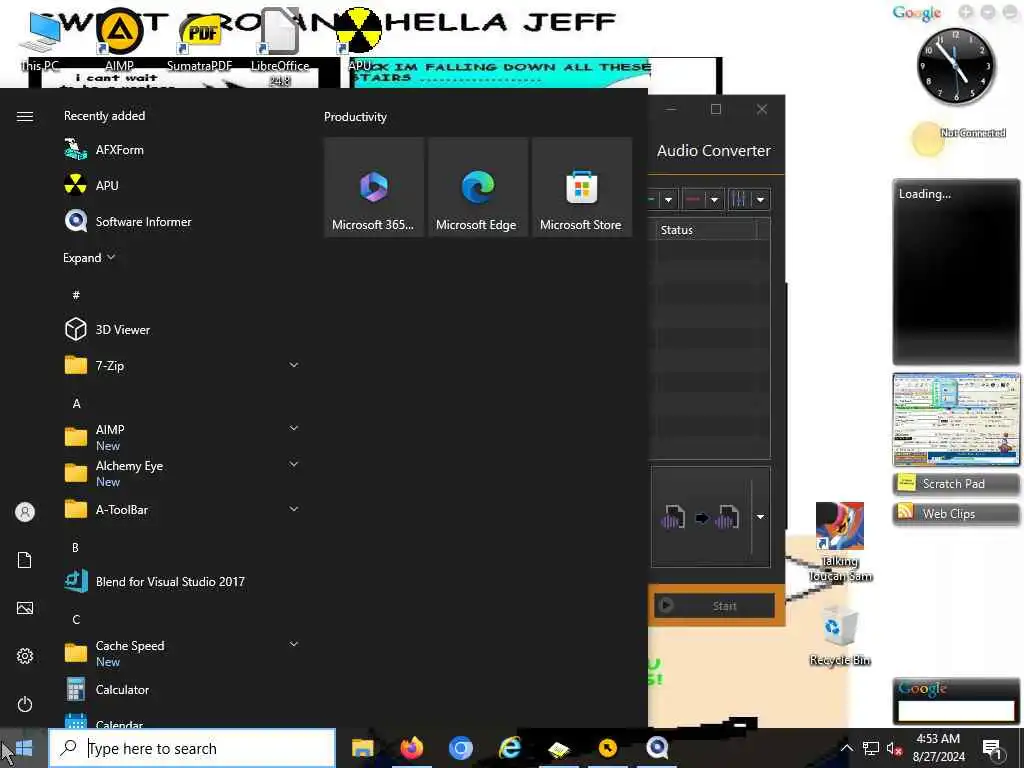Focus the Type here to search box
1024x768 pixels.
tap(192, 748)
